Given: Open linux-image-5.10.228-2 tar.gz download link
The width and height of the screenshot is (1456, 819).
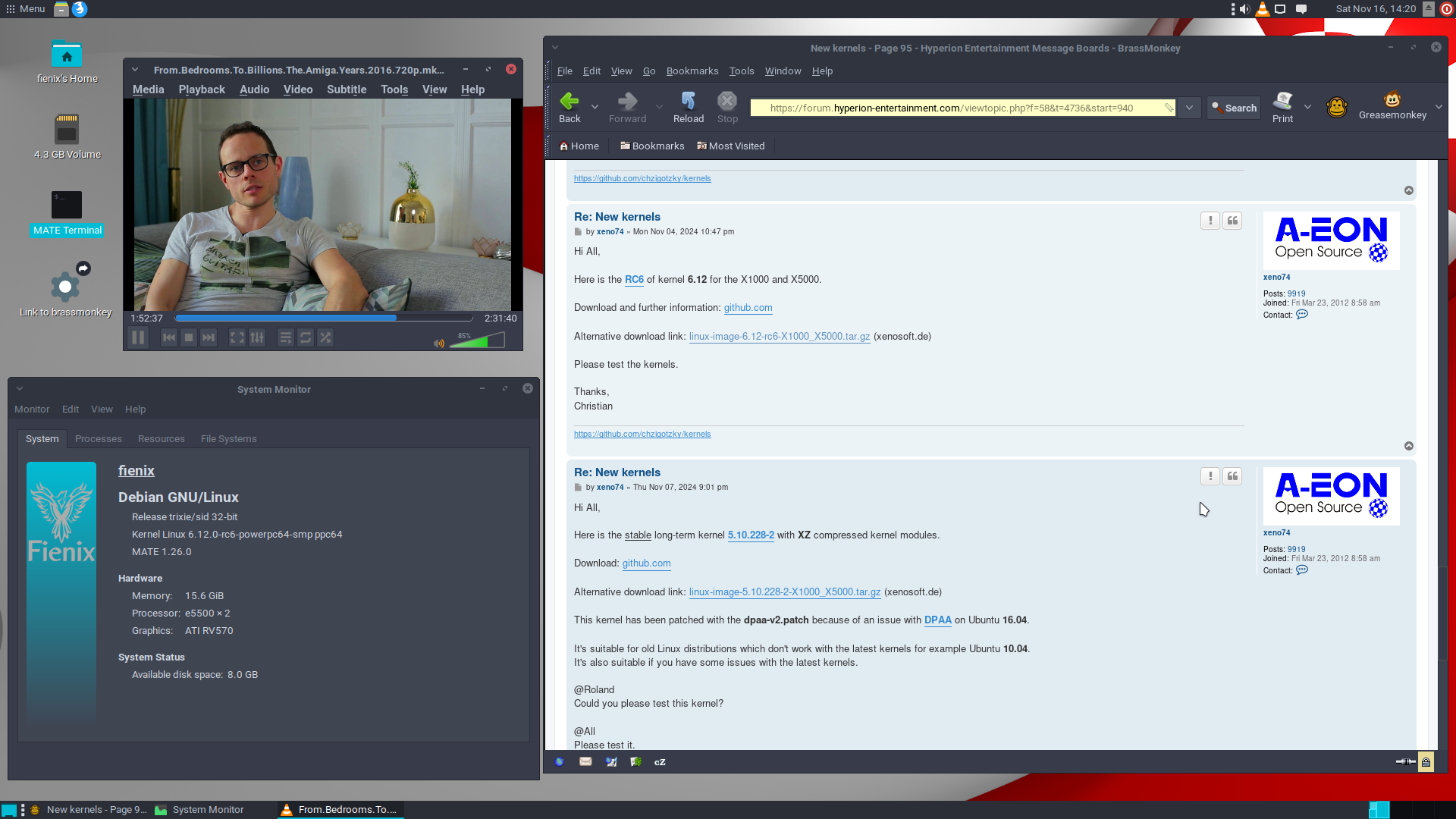Looking at the screenshot, I should [785, 592].
